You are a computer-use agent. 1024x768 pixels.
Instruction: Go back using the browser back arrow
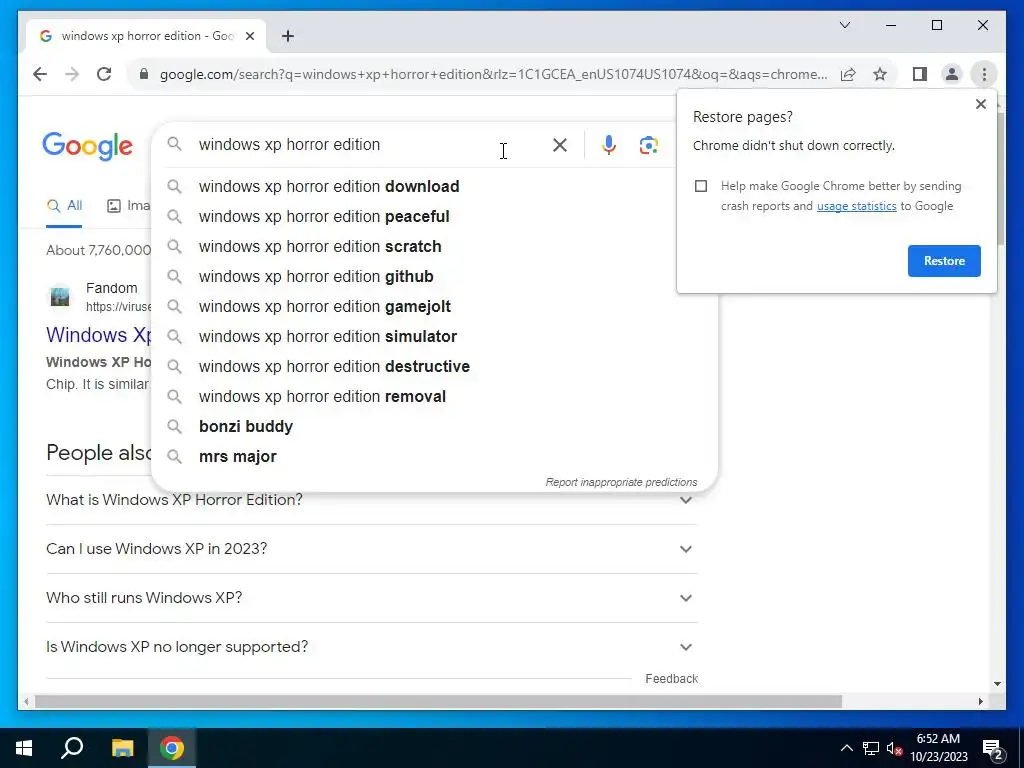(x=40, y=74)
